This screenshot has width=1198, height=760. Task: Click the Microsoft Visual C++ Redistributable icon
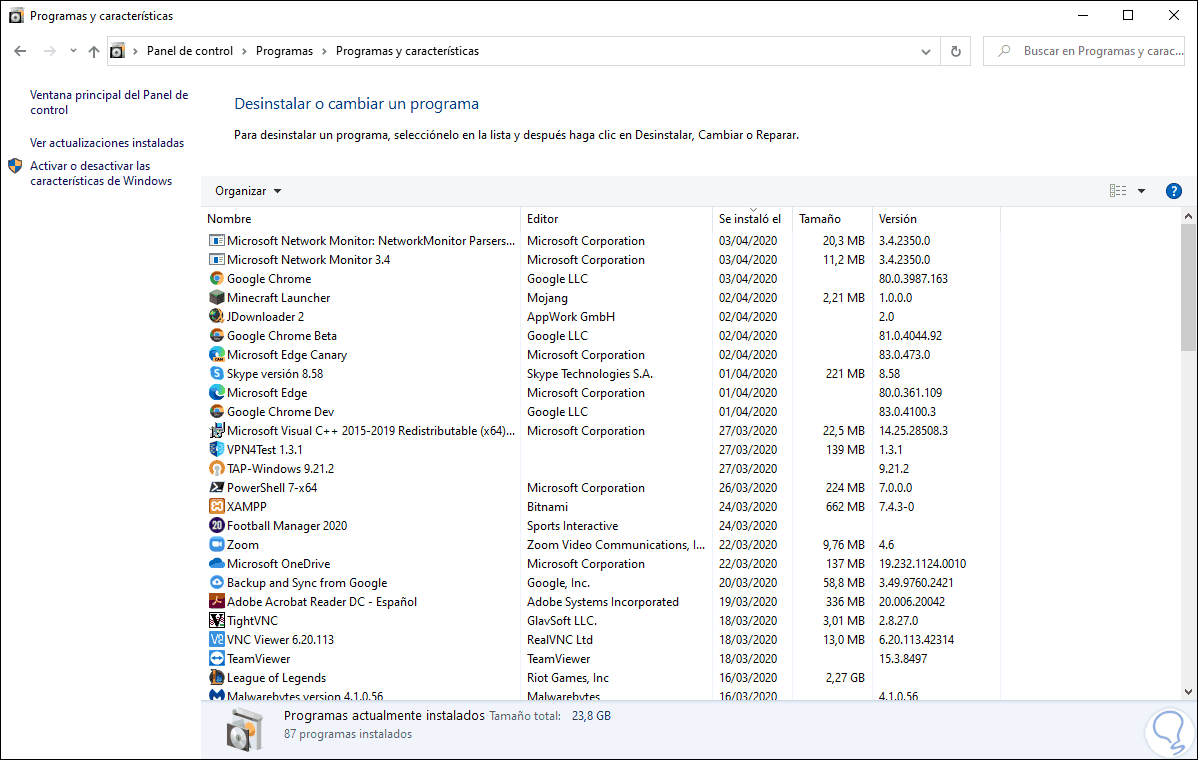point(217,431)
